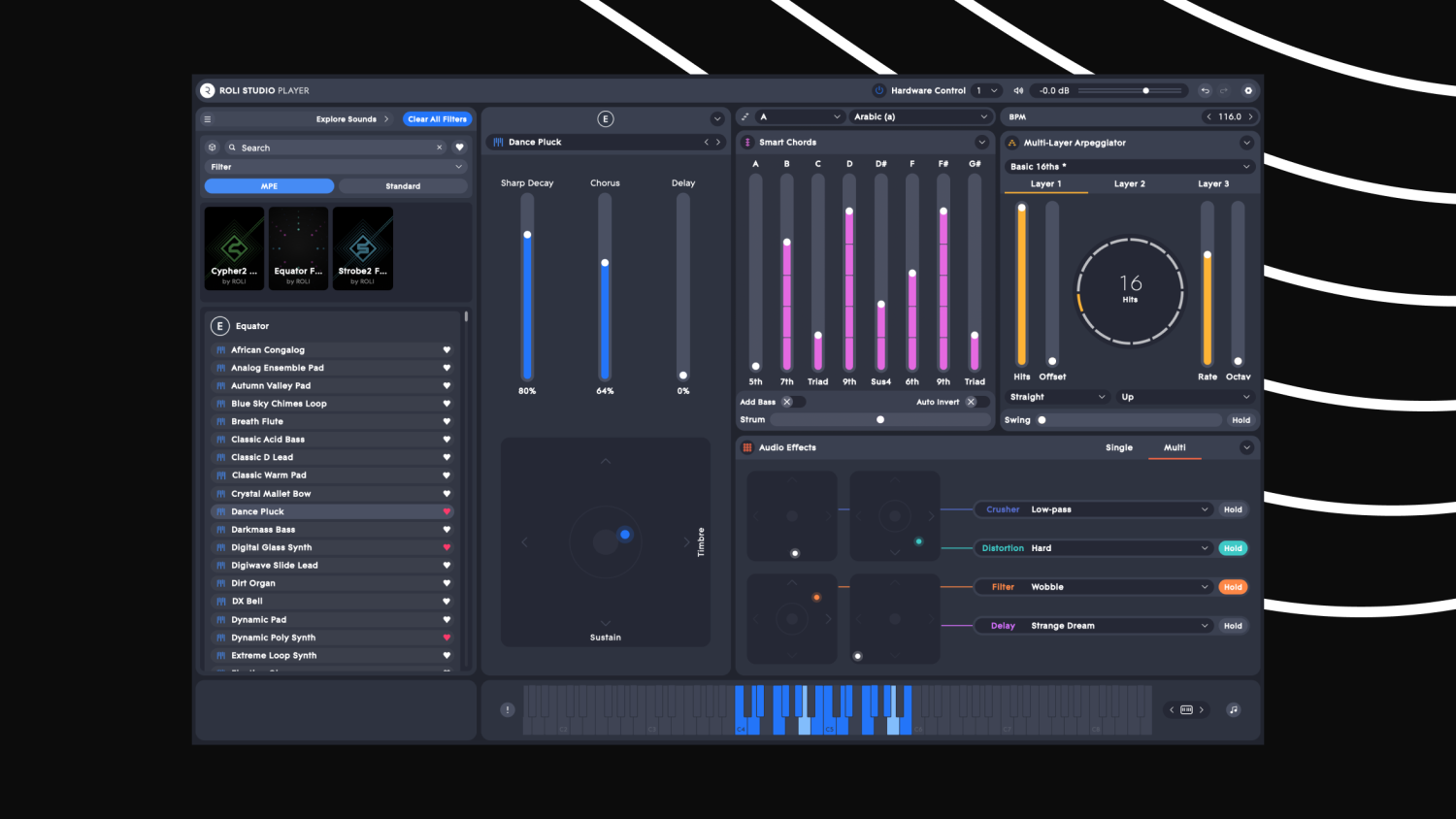1456x819 pixels.
Task: Switch to Multi effects tab
Action: [x=1175, y=447]
